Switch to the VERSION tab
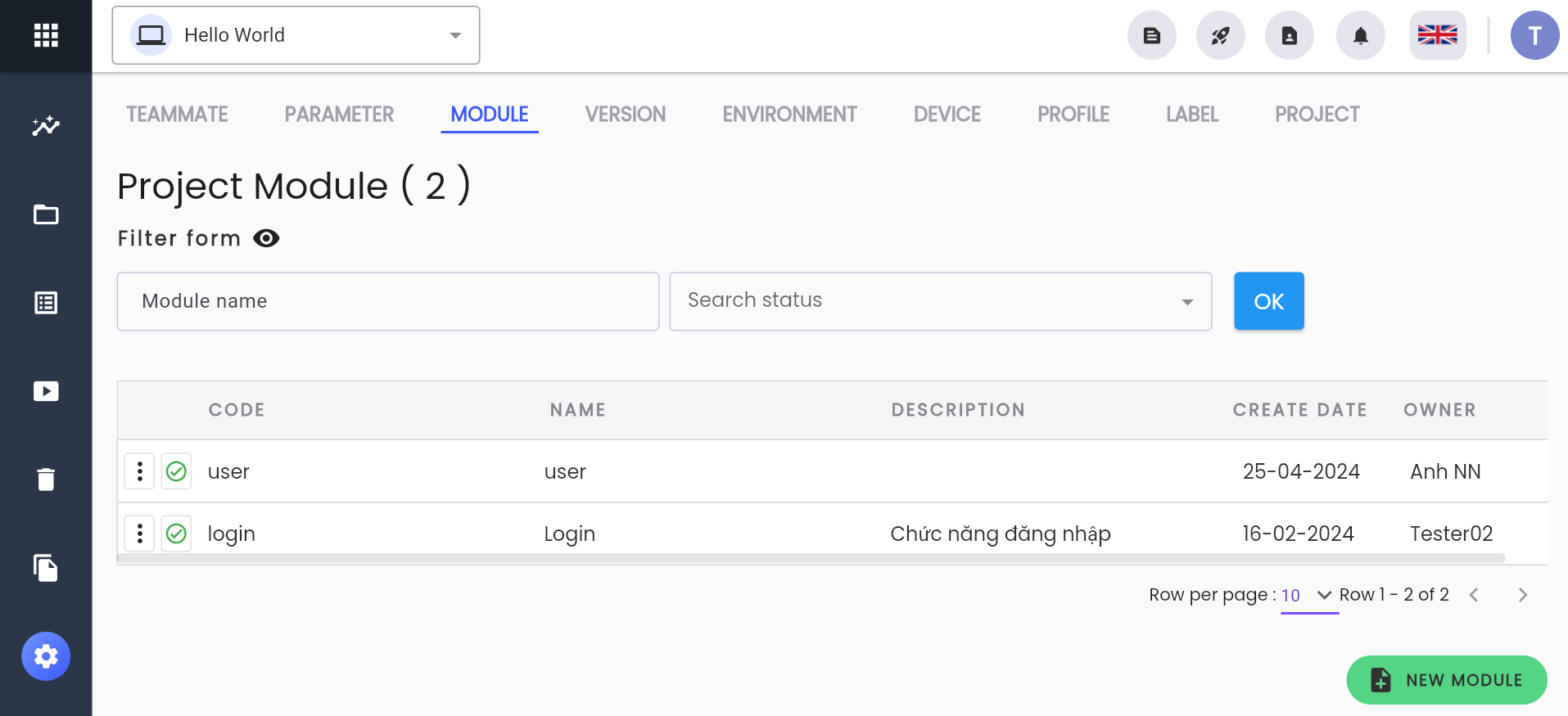The height and width of the screenshot is (716, 1568). pyautogui.click(x=626, y=115)
